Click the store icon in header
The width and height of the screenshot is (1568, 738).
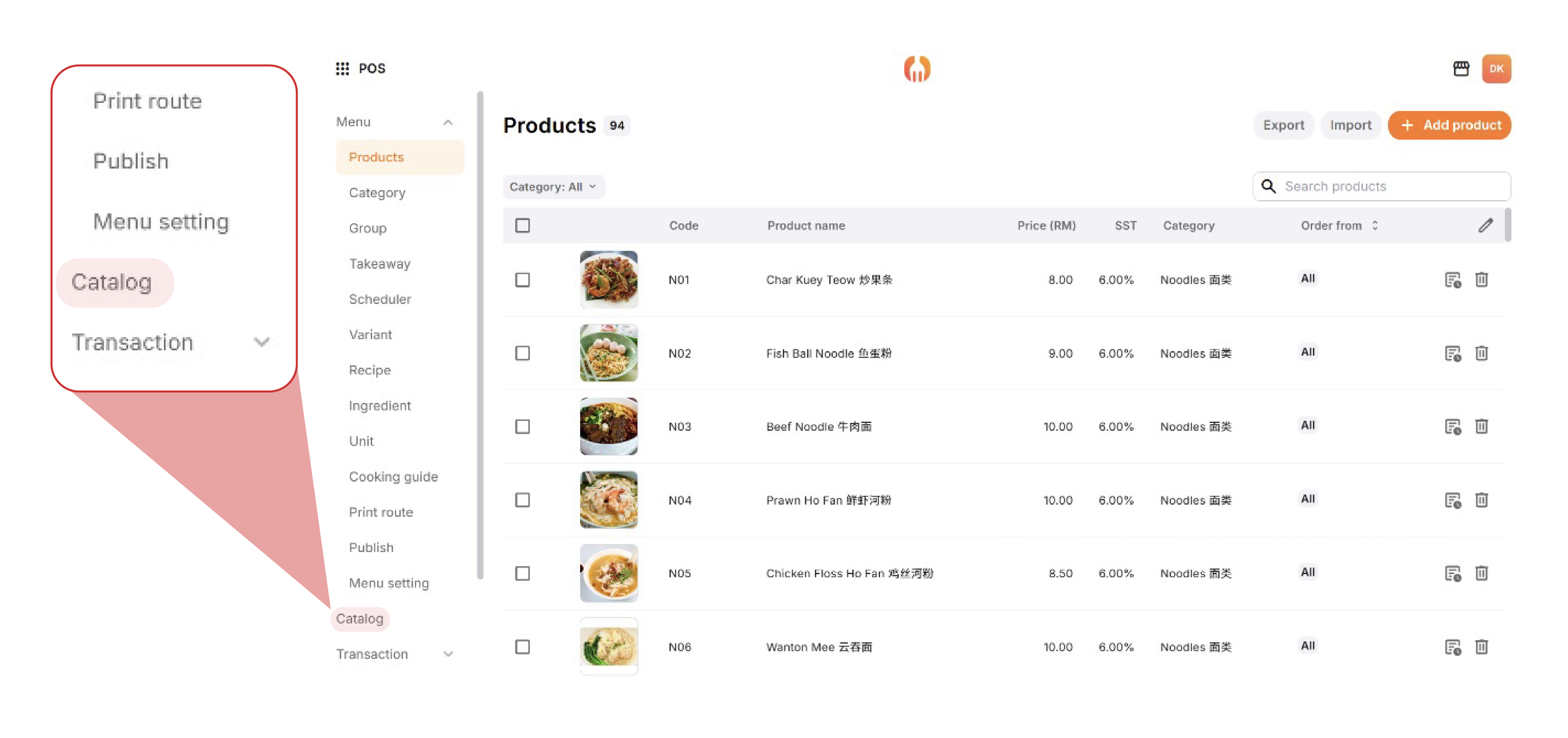pyautogui.click(x=1461, y=68)
